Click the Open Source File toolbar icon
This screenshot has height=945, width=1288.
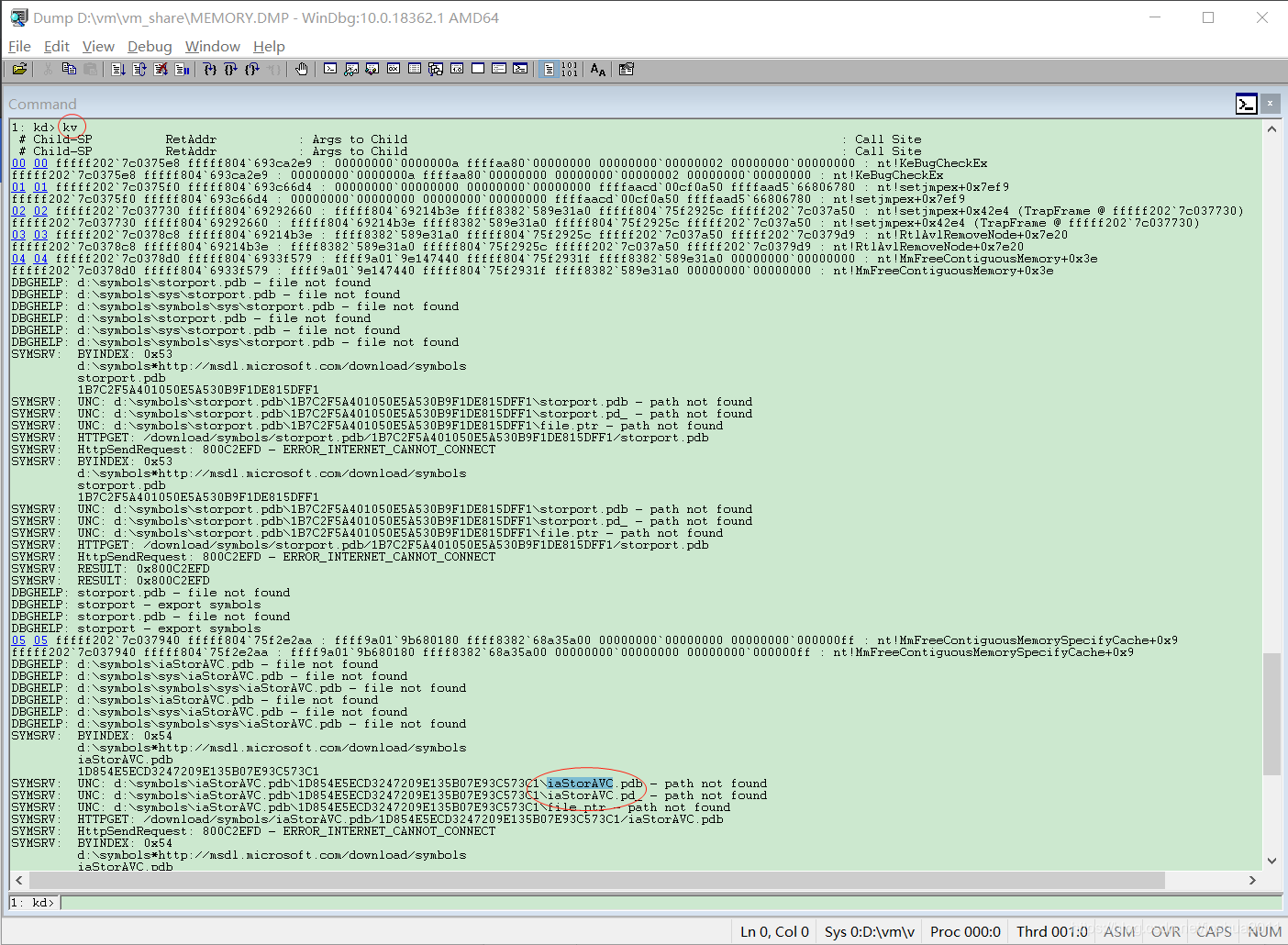(19, 69)
